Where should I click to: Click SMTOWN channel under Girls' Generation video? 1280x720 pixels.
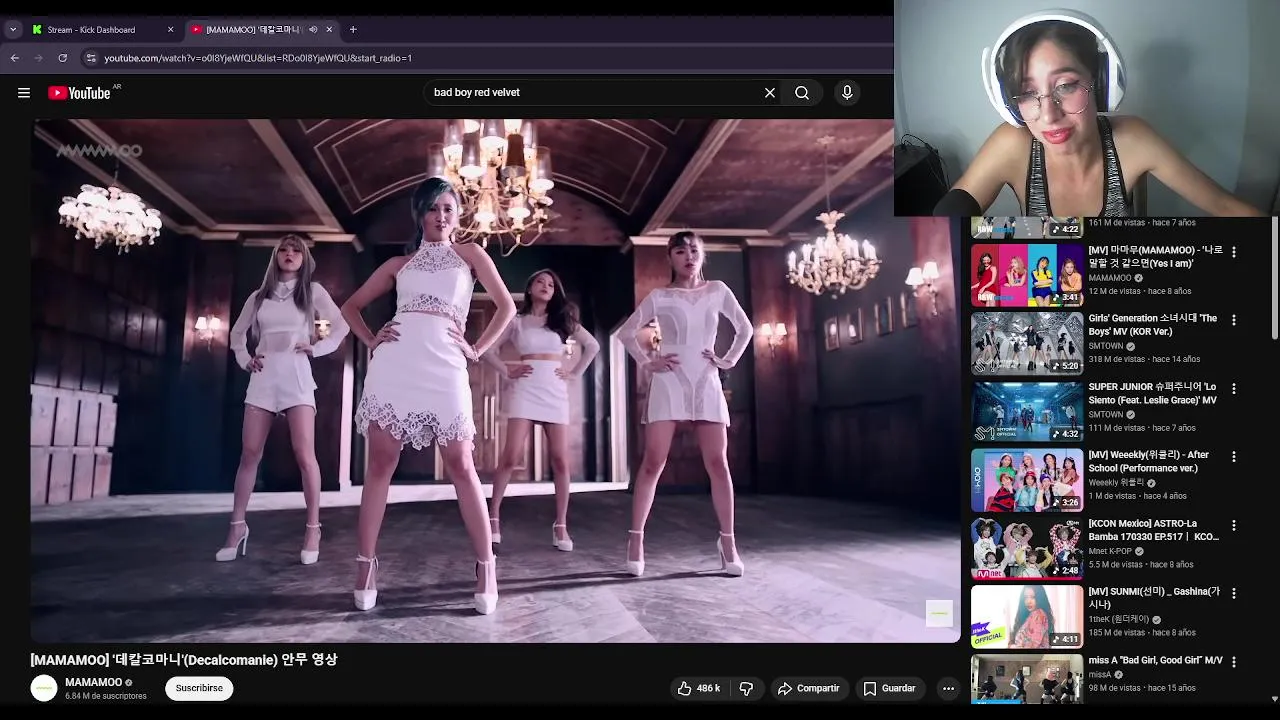click(x=1106, y=346)
